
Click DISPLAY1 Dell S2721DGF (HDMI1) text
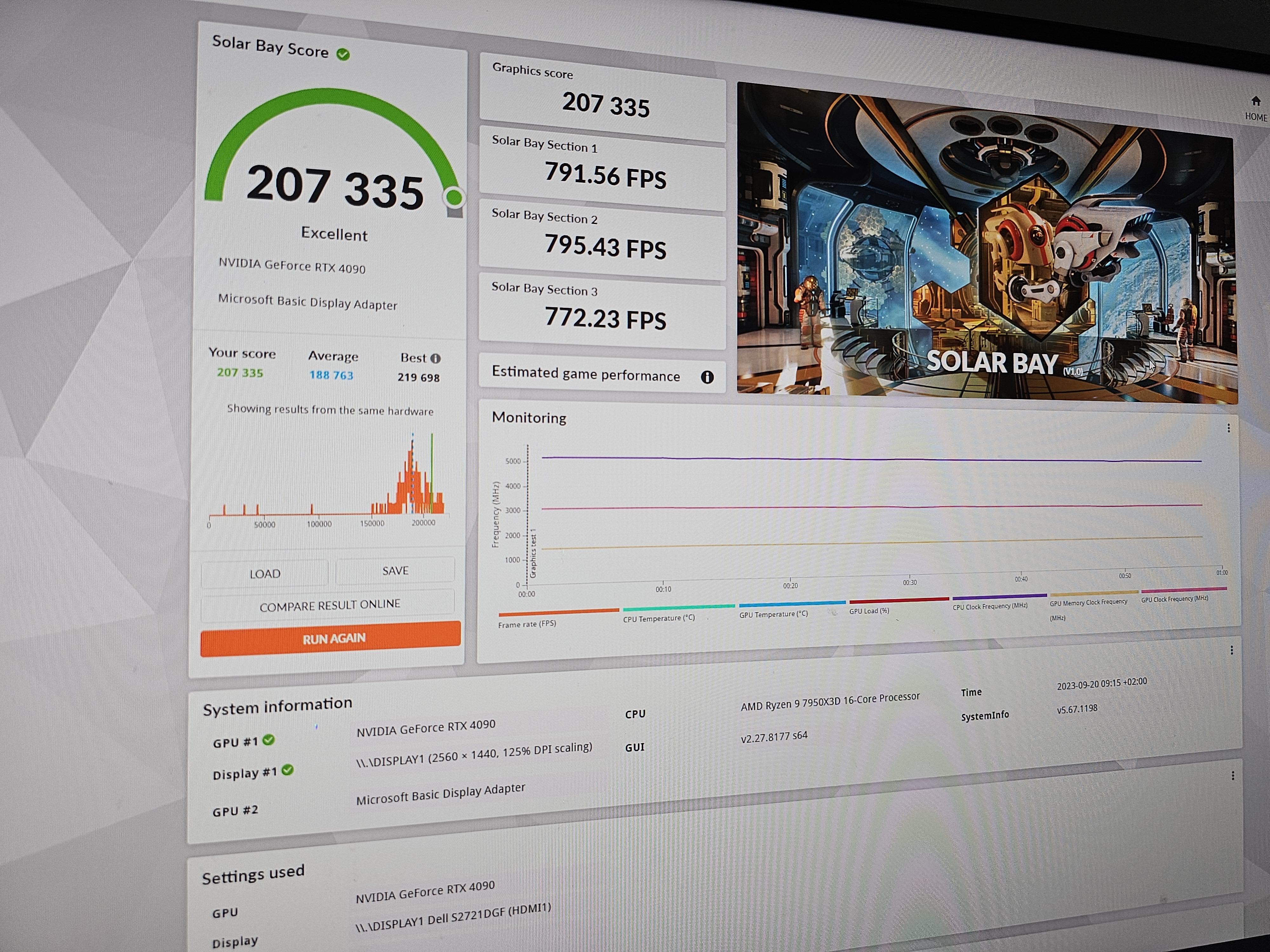(x=453, y=917)
